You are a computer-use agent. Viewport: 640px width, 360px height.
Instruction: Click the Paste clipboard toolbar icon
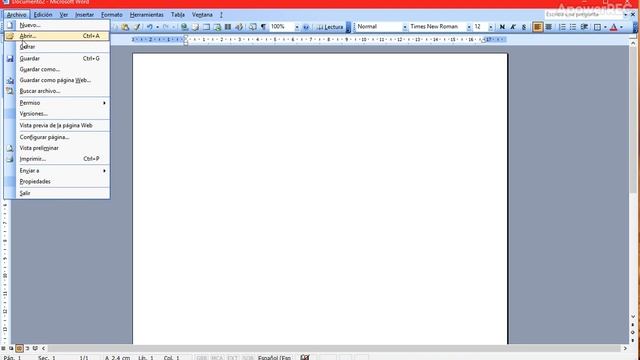click(x=125, y=27)
